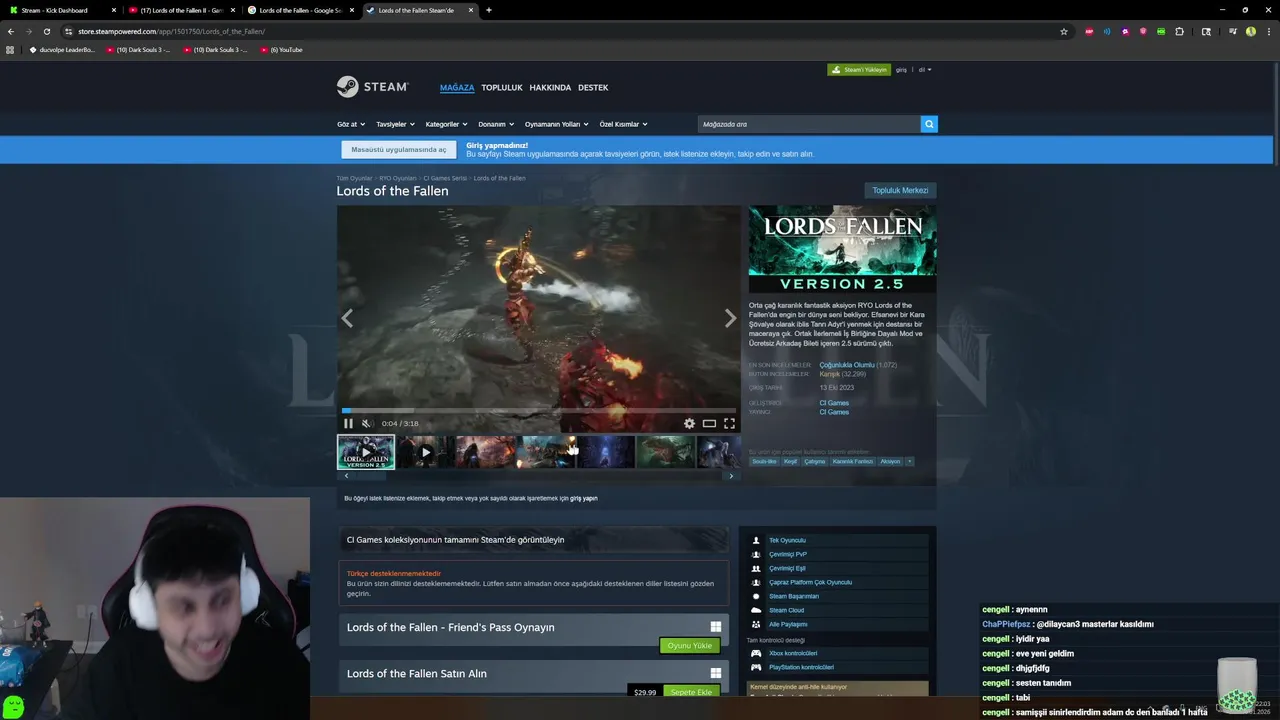Switch to Stream - Kick Dashboard tab
The image size is (1280, 720).
click(62, 10)
